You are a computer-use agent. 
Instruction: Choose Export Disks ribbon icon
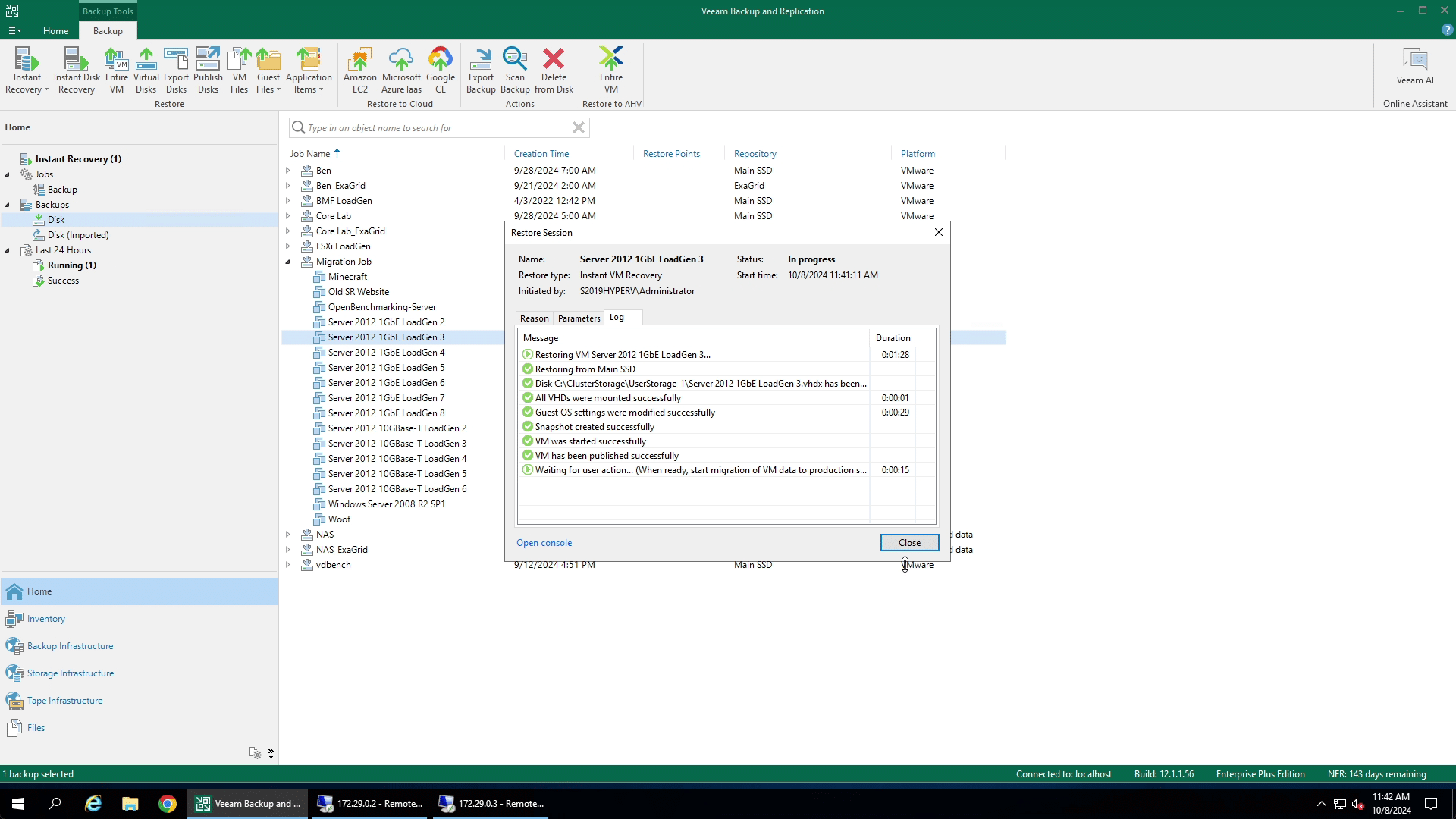click(x=176, y=71)
